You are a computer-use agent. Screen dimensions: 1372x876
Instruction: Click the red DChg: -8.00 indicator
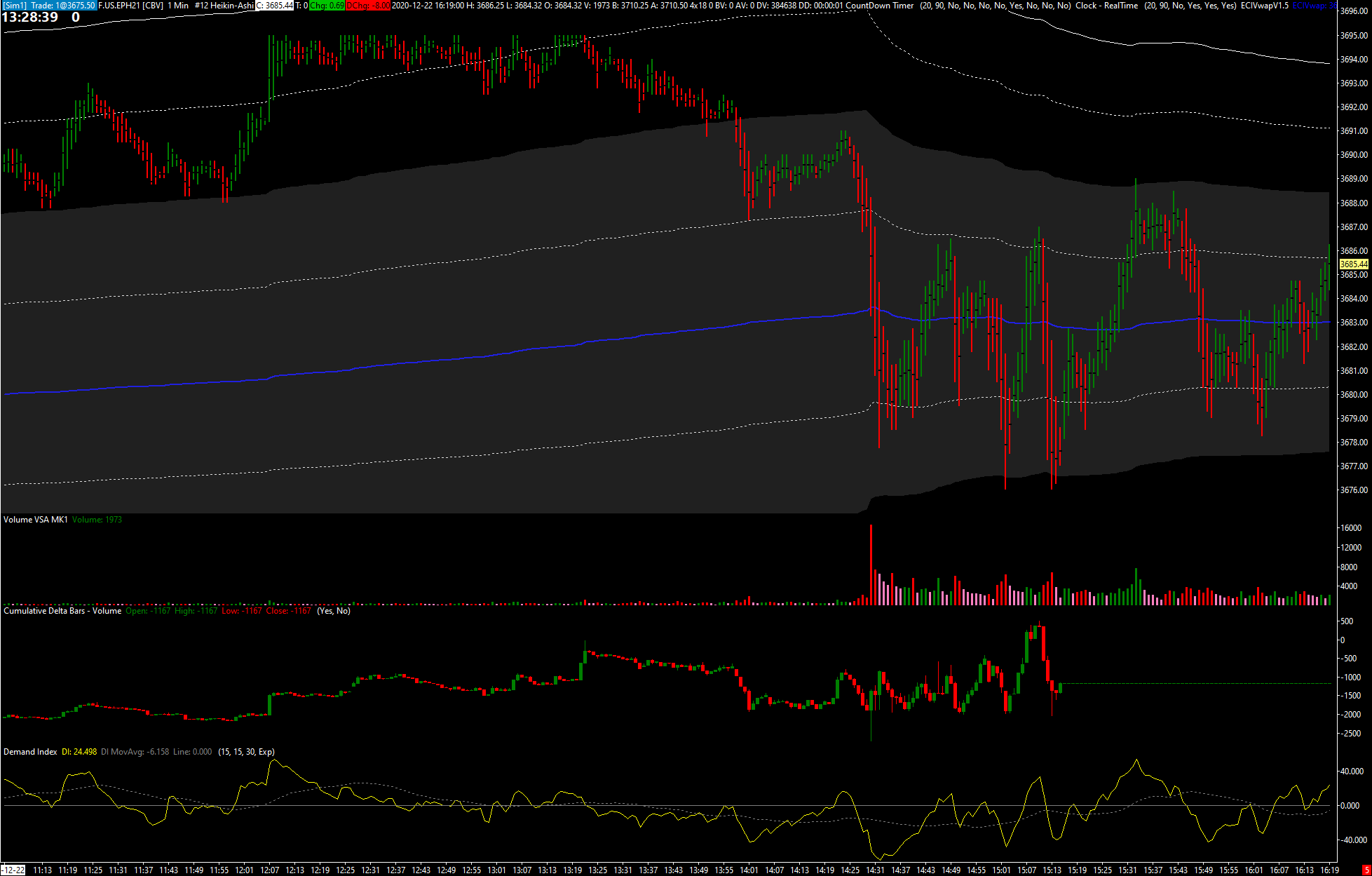(368, 6)
